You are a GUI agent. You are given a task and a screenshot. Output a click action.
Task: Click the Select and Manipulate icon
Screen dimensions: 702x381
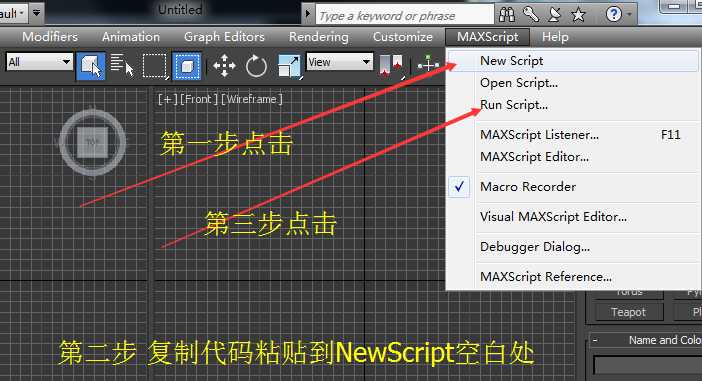pyautogui.click(x=428, y=65)
